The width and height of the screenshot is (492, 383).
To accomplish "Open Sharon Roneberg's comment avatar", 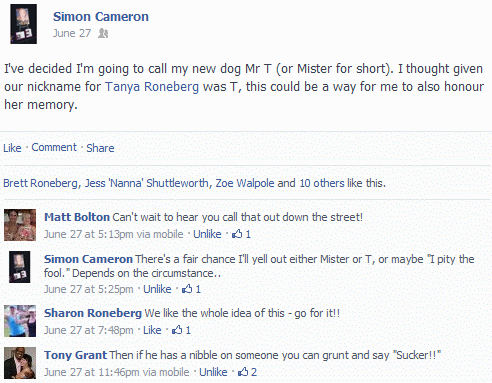I will click(x=20, y=321).
